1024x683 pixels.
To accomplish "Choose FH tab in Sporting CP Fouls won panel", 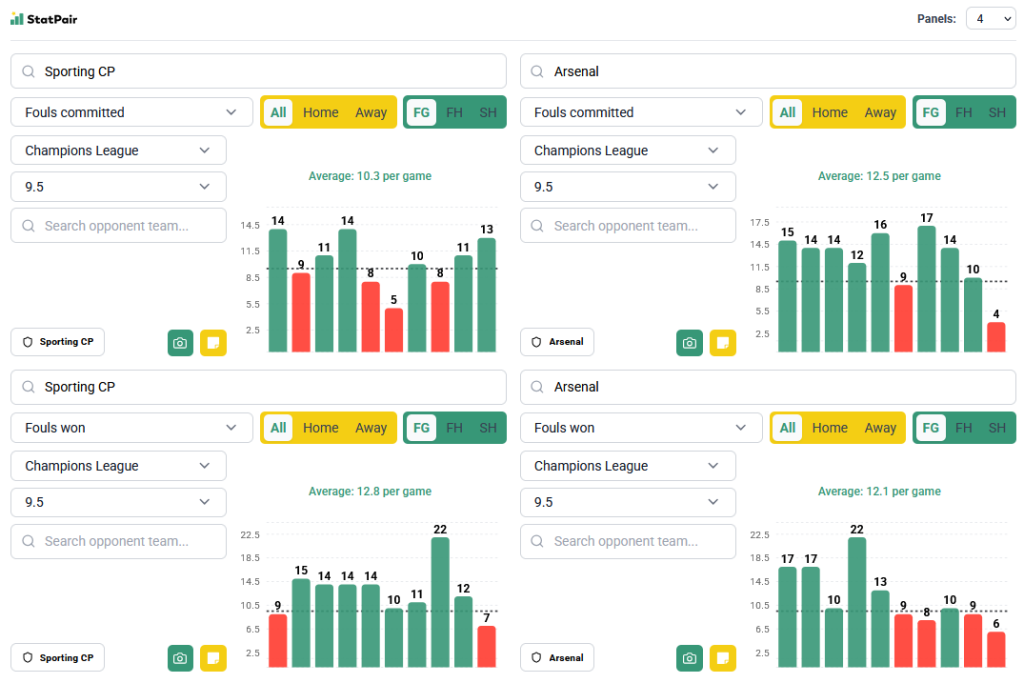I will pos(454,428).
